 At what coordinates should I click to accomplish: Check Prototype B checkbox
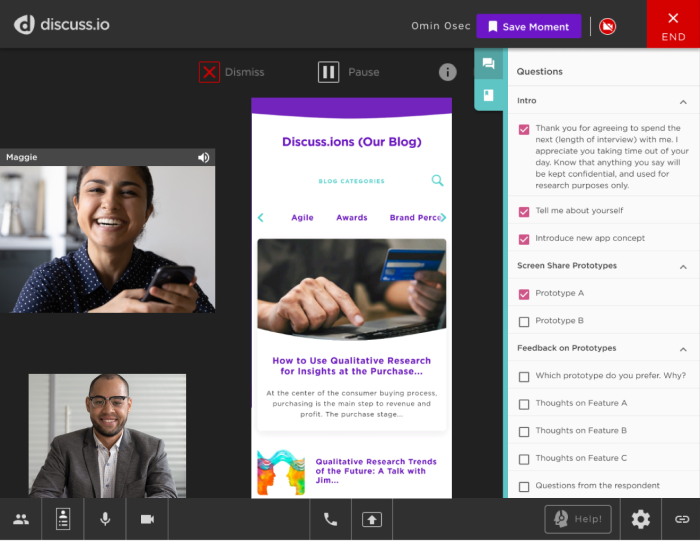(x=524, y=321)
